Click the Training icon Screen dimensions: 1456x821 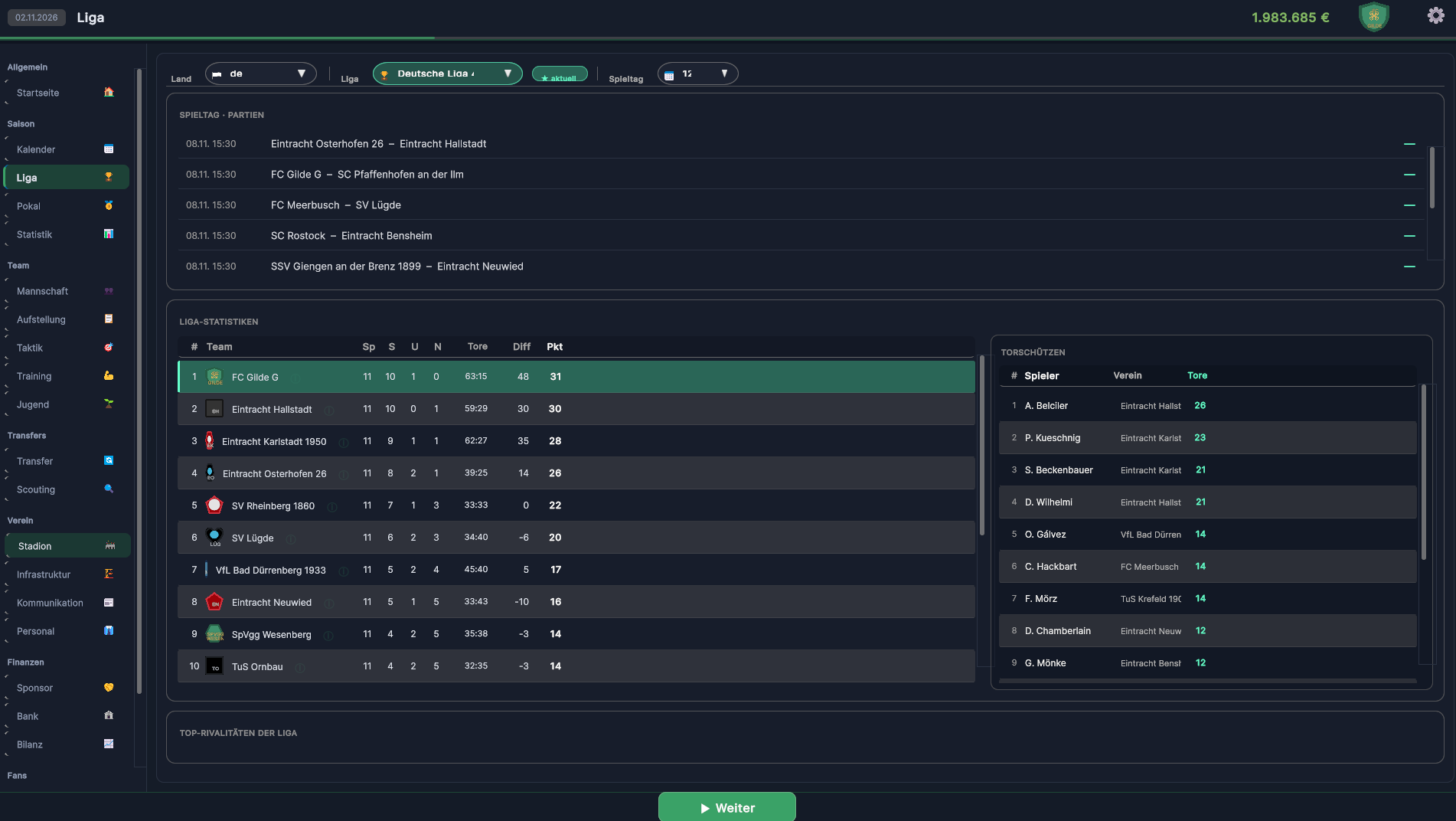pos(109,376)
